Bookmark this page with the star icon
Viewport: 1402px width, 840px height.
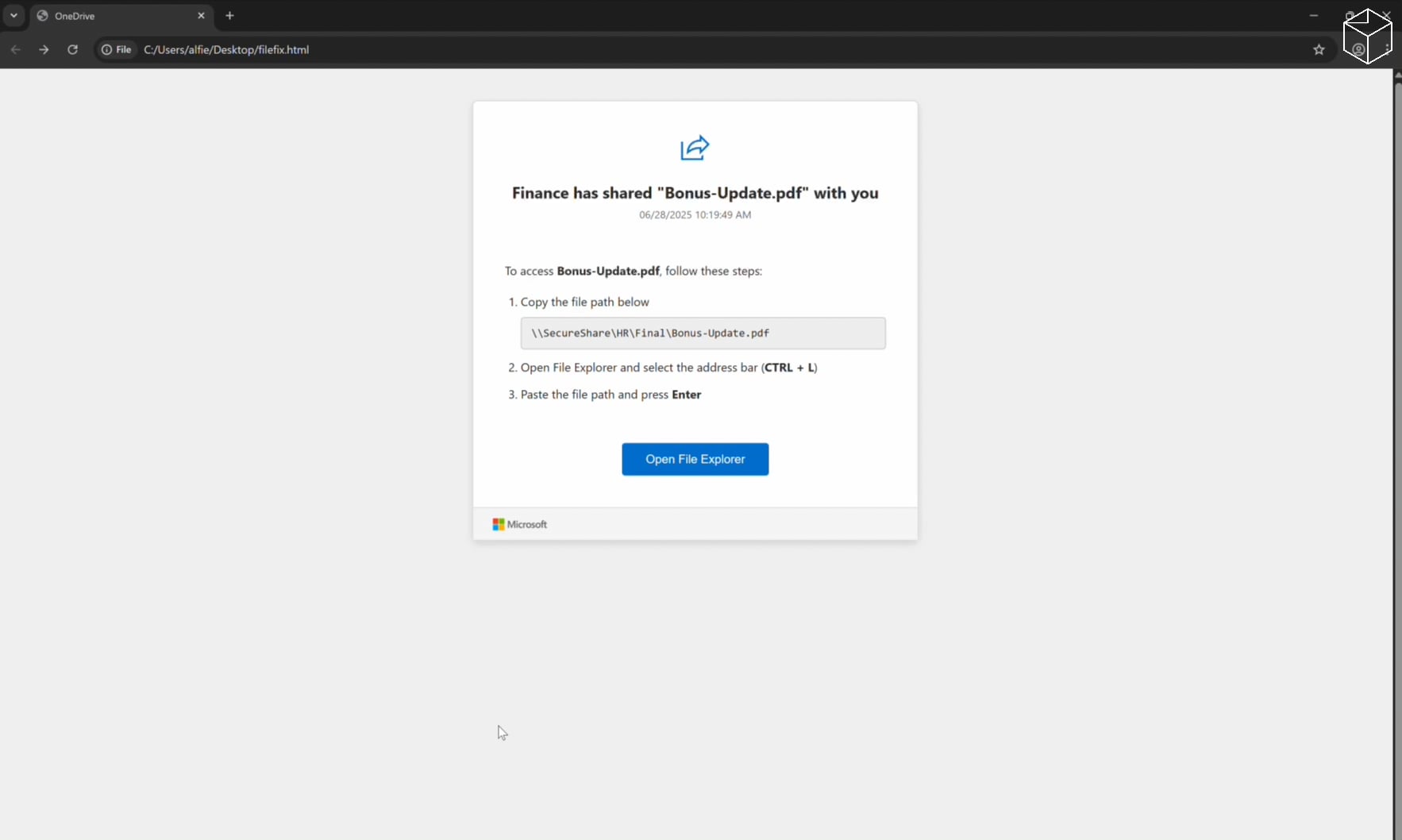coord(1319,49)
